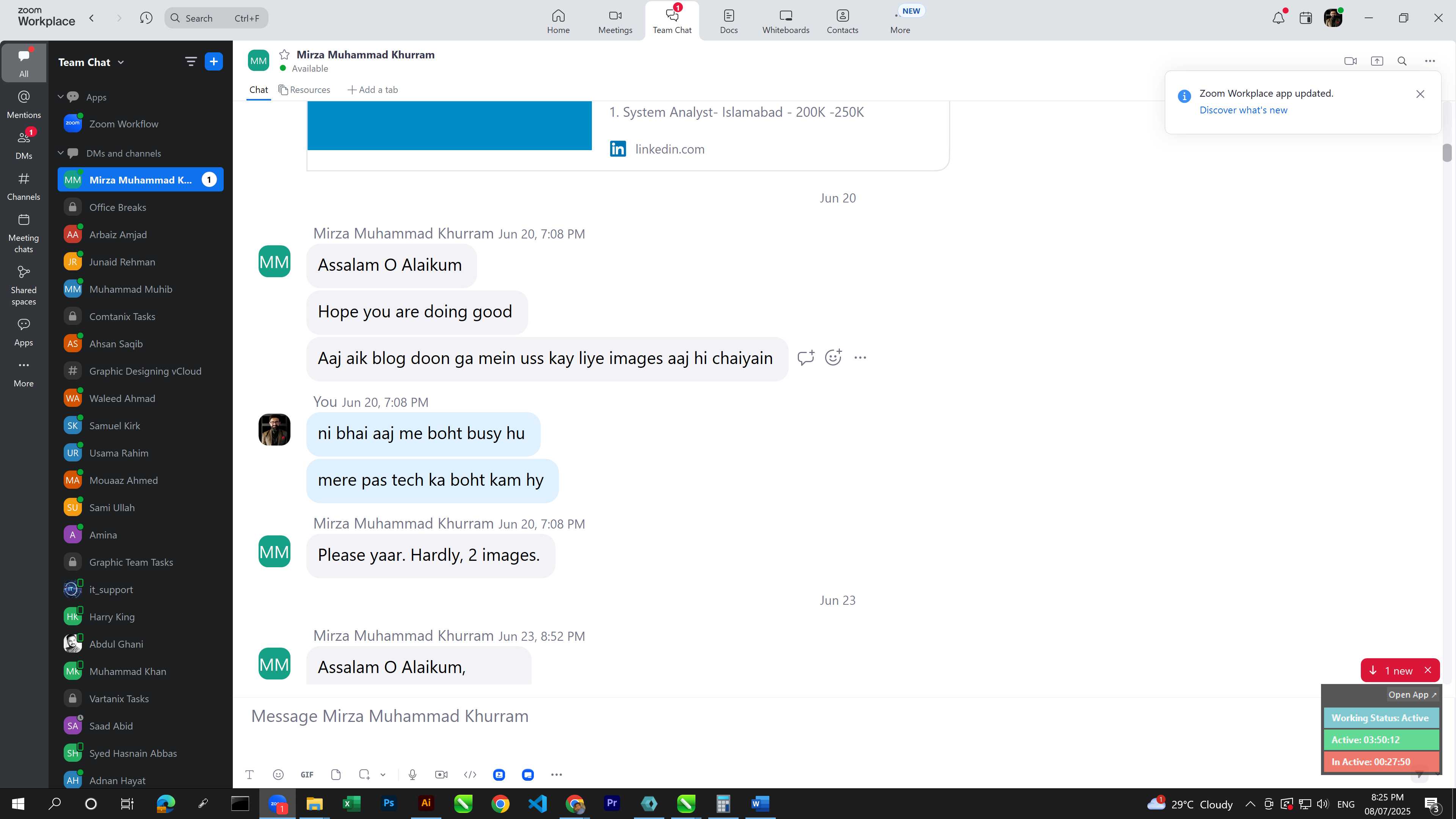Open the Whiteboards tab
Viewport: 1456px width, 819px height.
coord(786,22)
